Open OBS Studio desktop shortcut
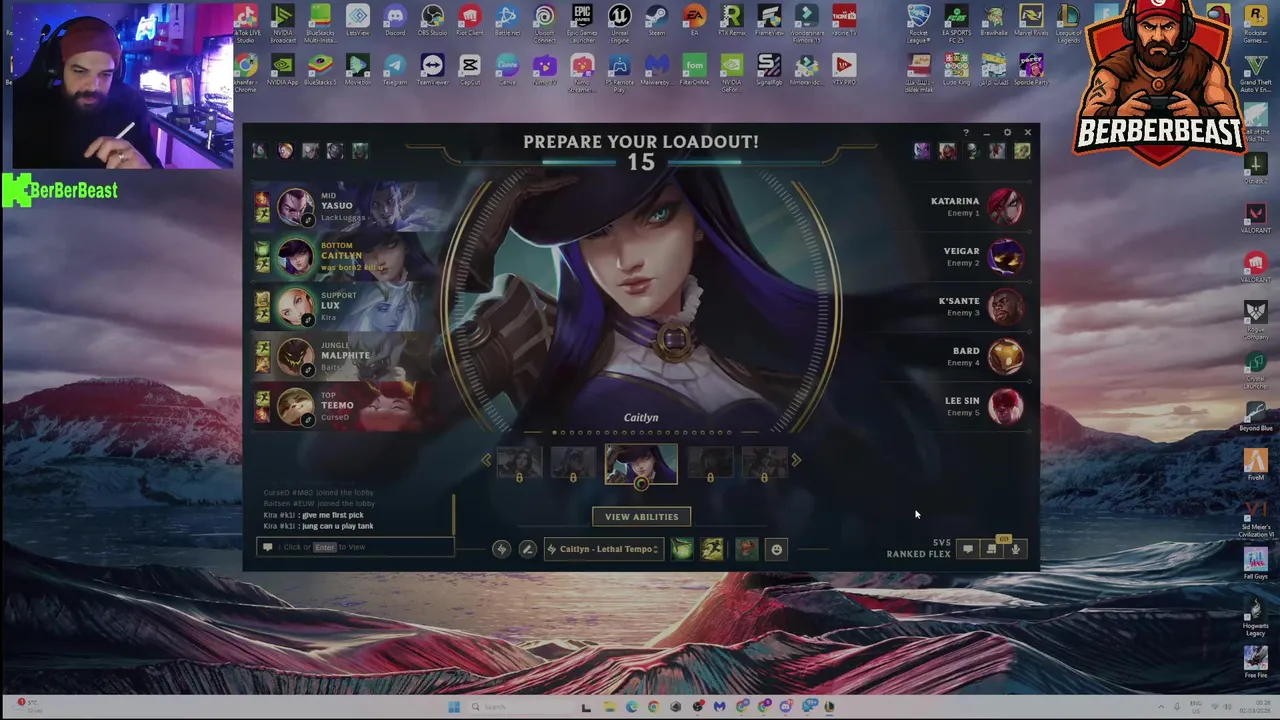This screenshot has width=1280, height=720. (432, 20)
